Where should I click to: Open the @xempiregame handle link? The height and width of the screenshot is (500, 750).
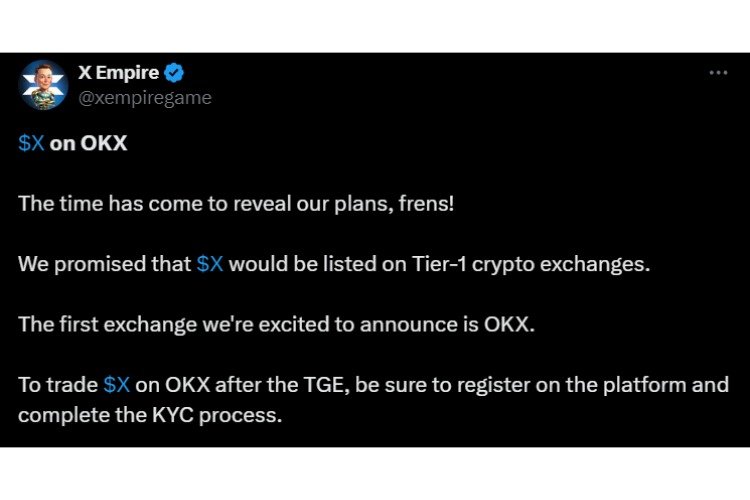coord(144,97)
